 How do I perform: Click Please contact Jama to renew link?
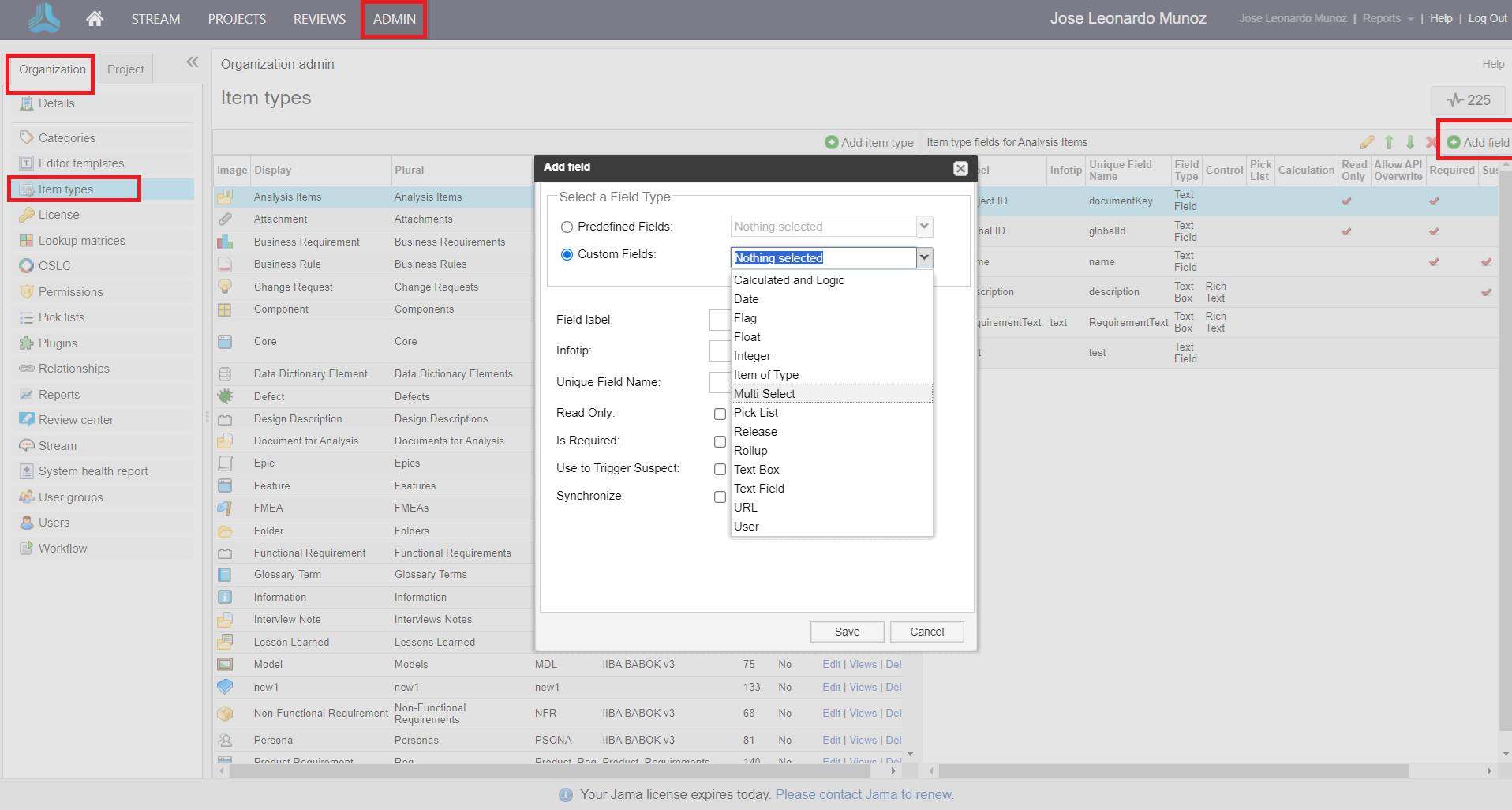pos(864,794)
